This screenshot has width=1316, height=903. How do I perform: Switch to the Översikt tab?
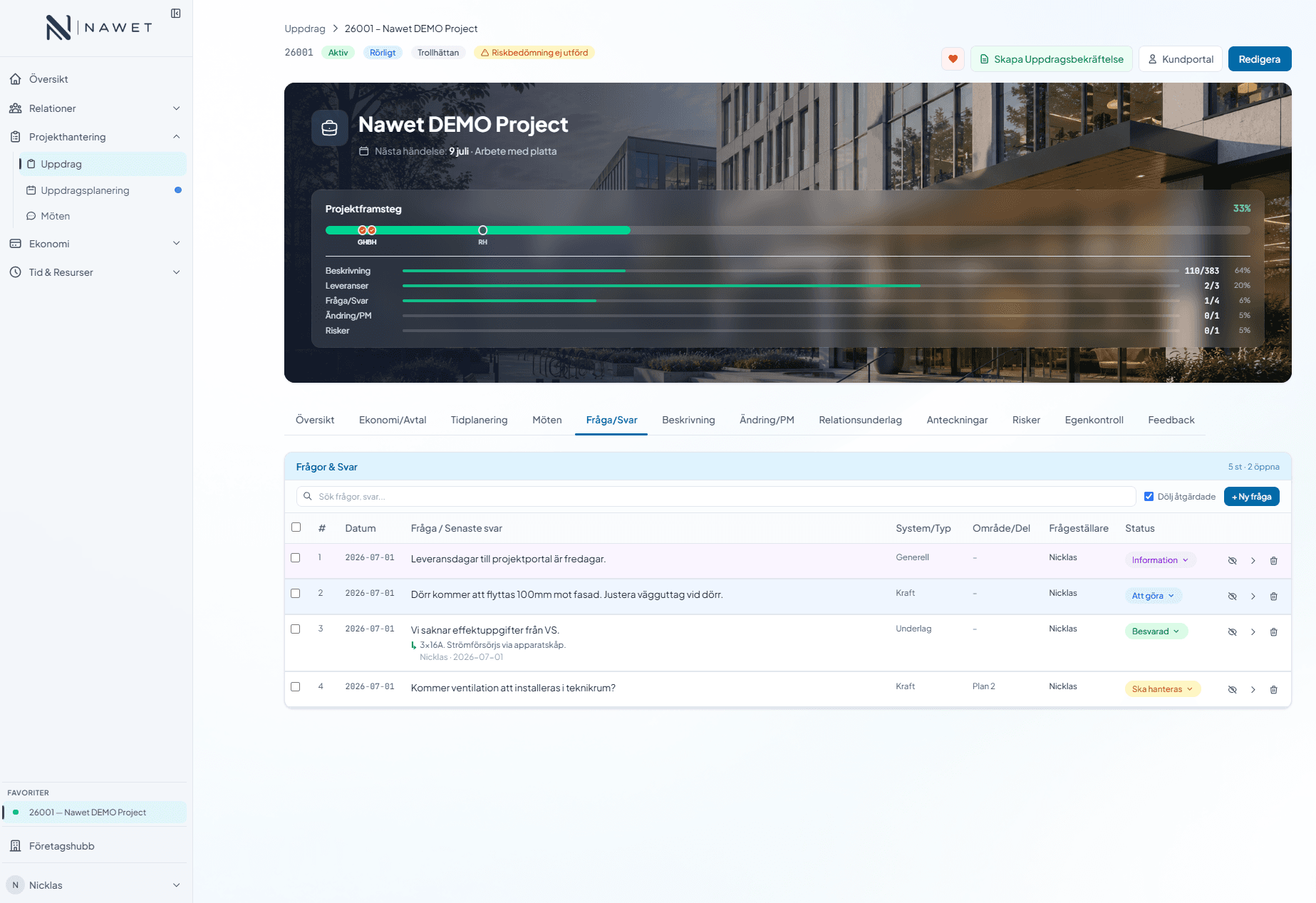(315, 420)
